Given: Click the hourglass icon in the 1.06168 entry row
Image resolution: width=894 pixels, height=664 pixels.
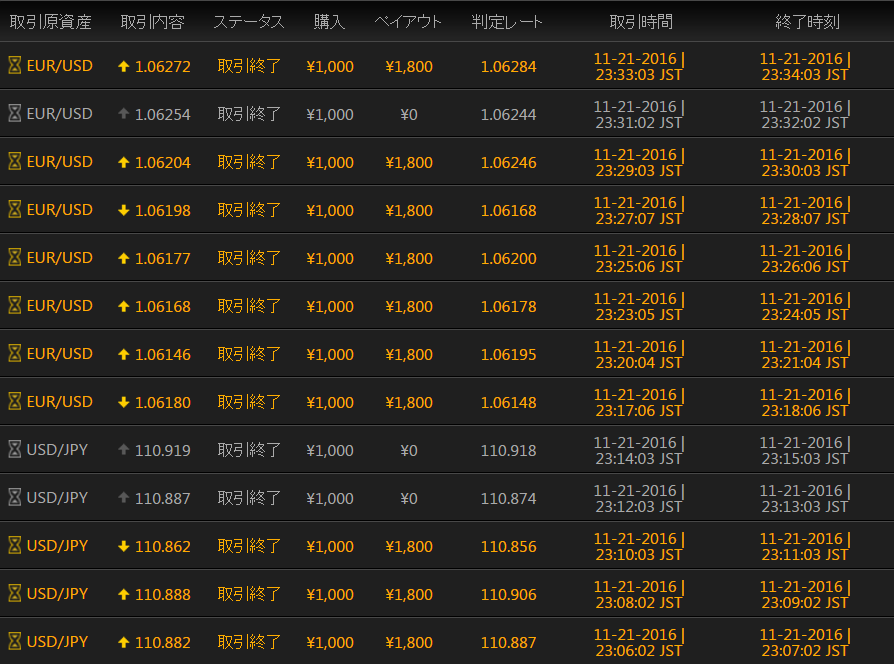Looking at the screenshot, I should tap(15, 305).
